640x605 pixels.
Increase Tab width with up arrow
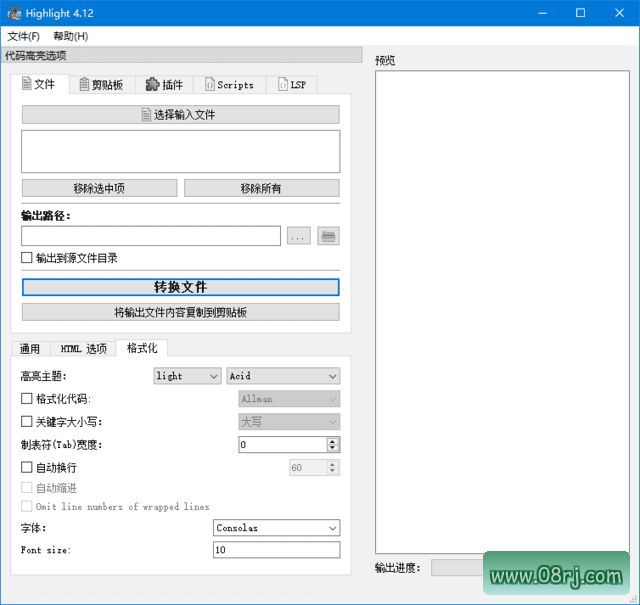click(333, 441)
